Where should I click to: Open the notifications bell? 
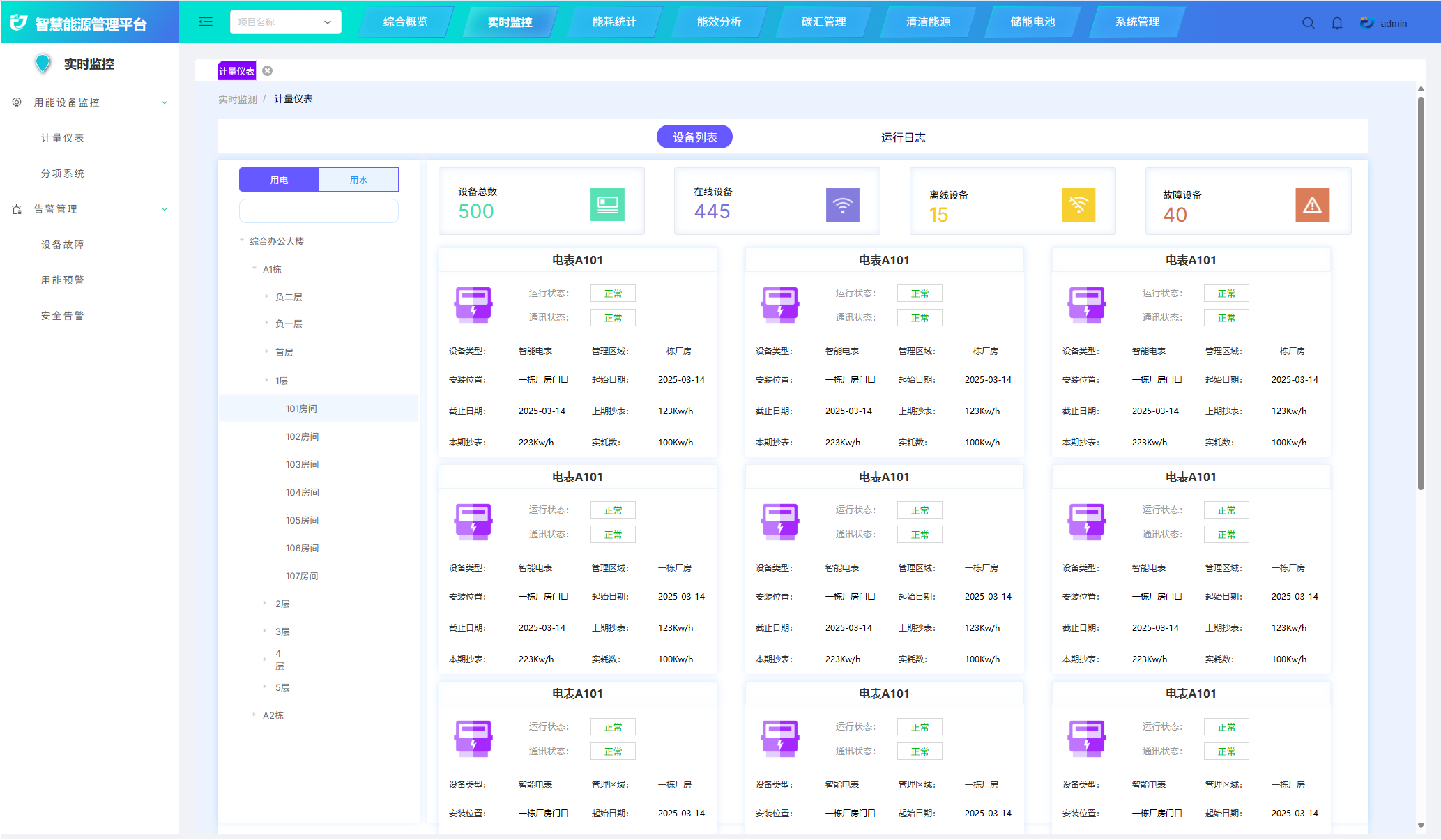click(x=1337, y=23)
